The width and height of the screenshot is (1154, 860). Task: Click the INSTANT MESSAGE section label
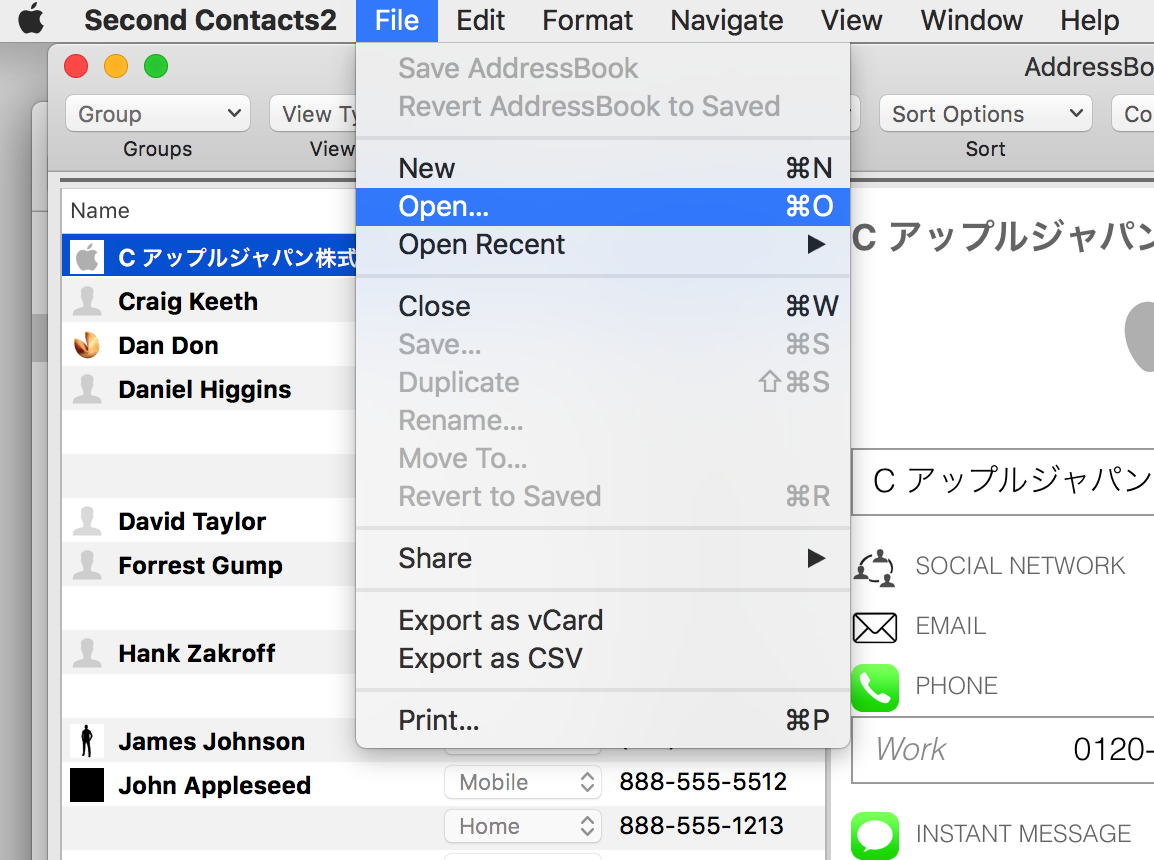point(1023,834)
